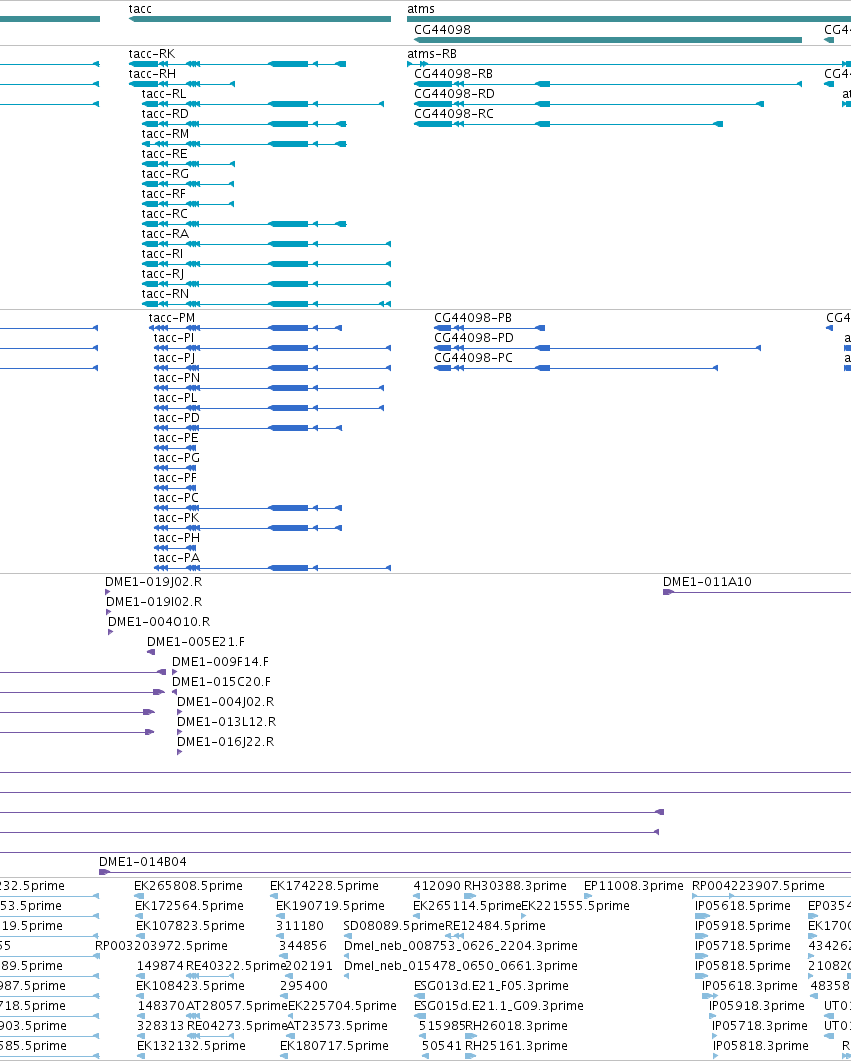Select the EK174228.5prime EST label

point(324,886)
